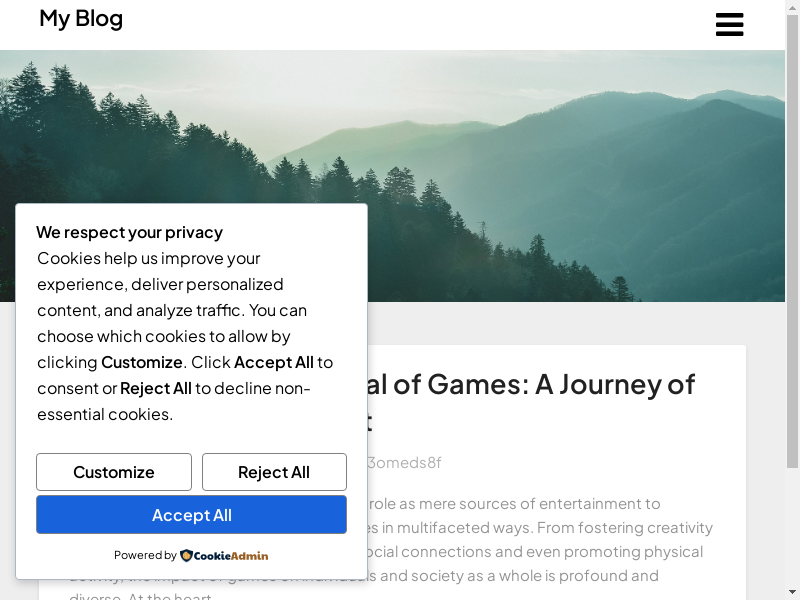Open the CookieAdmin brand name link
The image size is (800, 600).
(x=231, y=556)
